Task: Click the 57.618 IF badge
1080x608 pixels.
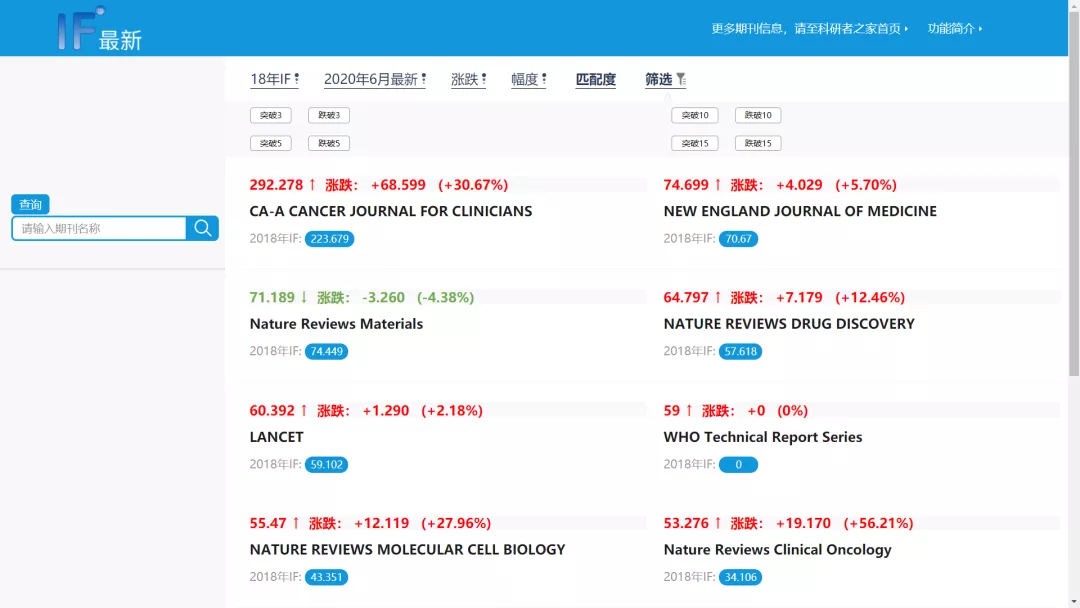Action: [740, 351]
